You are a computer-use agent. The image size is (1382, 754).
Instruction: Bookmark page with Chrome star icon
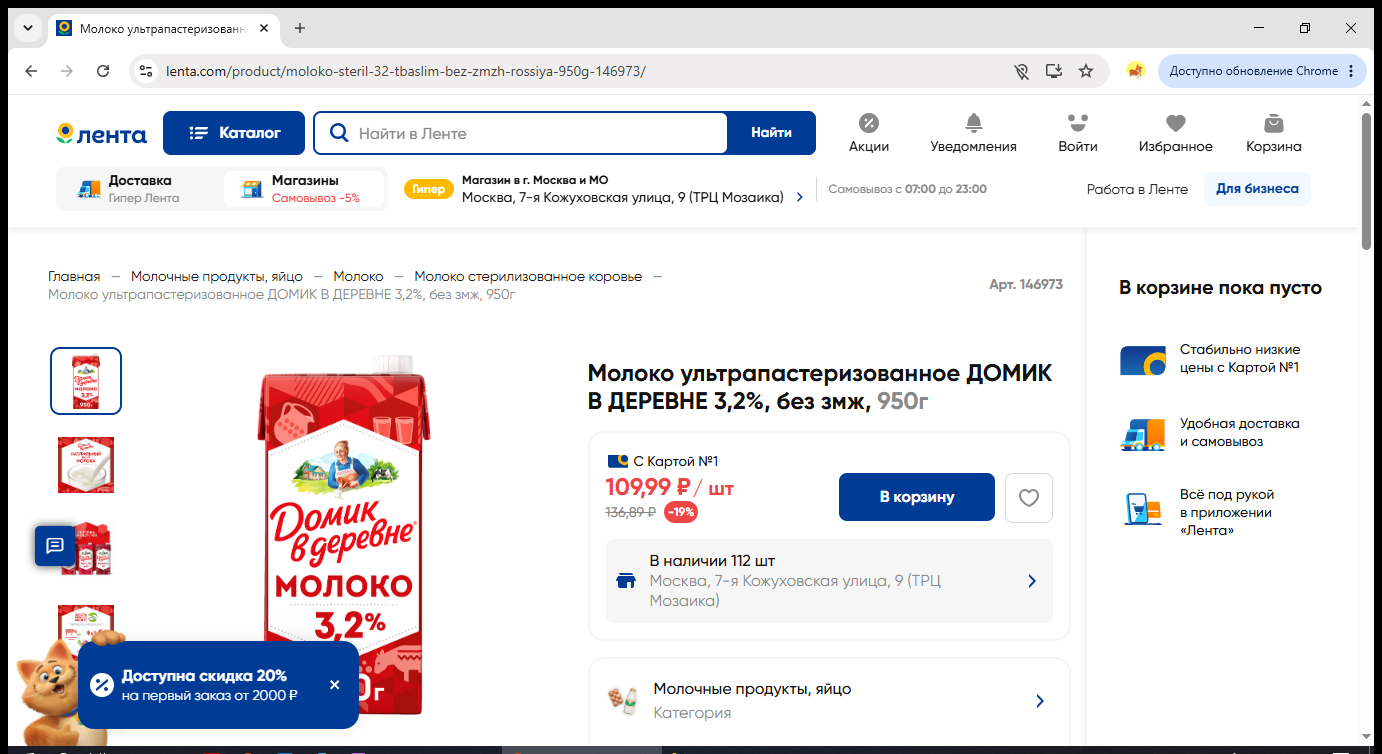[1086, 71]
